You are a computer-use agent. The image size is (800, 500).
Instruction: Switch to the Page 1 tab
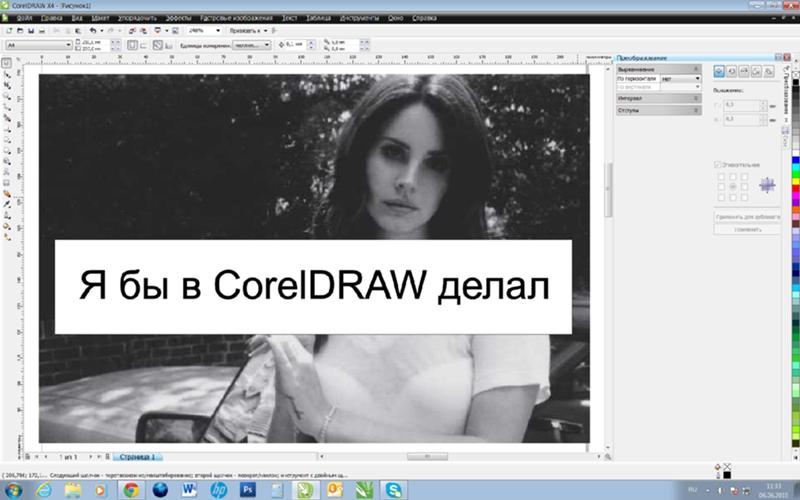point(137,457)
